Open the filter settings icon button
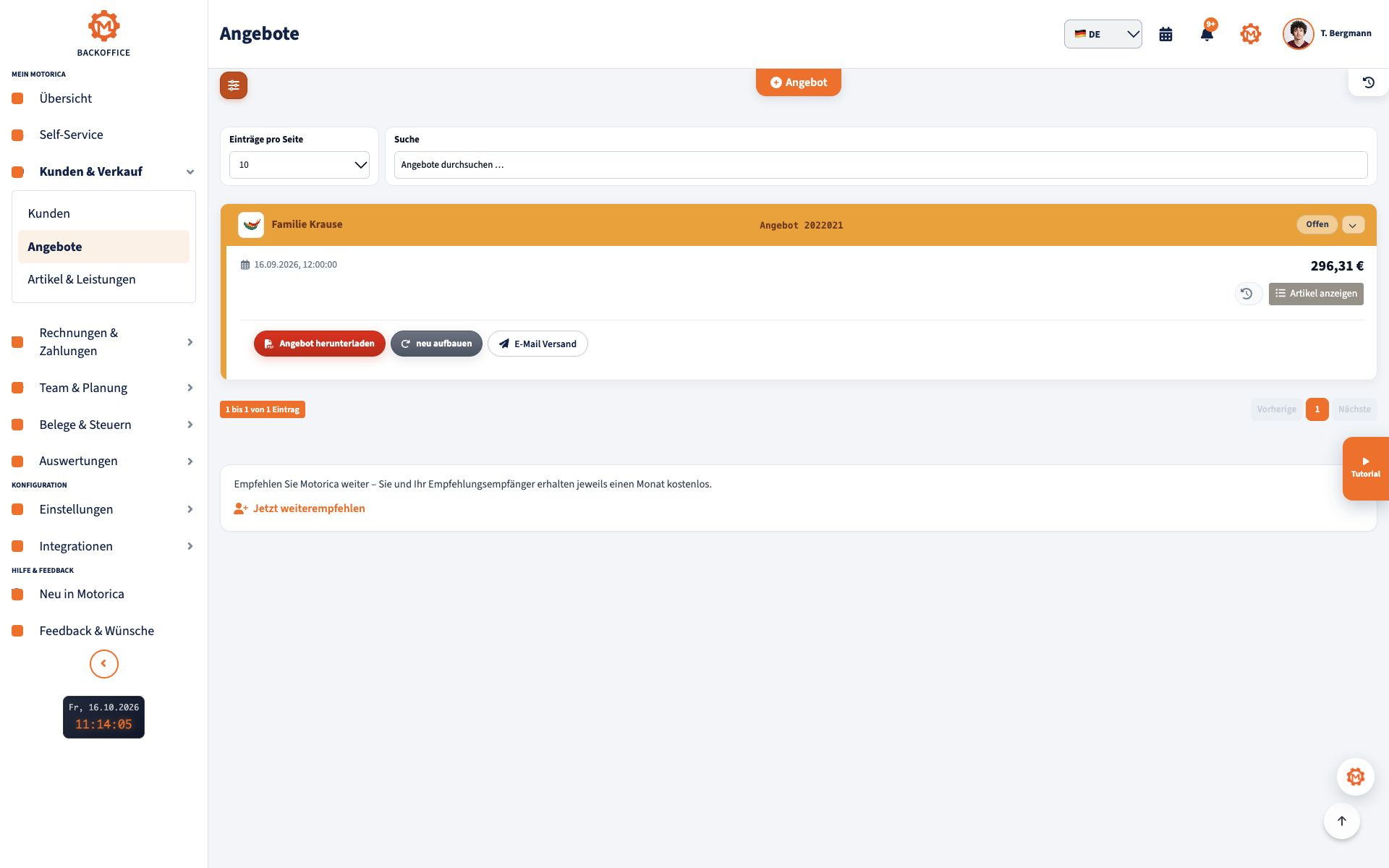This screenshot has height=868, width=1389. pyautogui.click(x=234, y=85)
